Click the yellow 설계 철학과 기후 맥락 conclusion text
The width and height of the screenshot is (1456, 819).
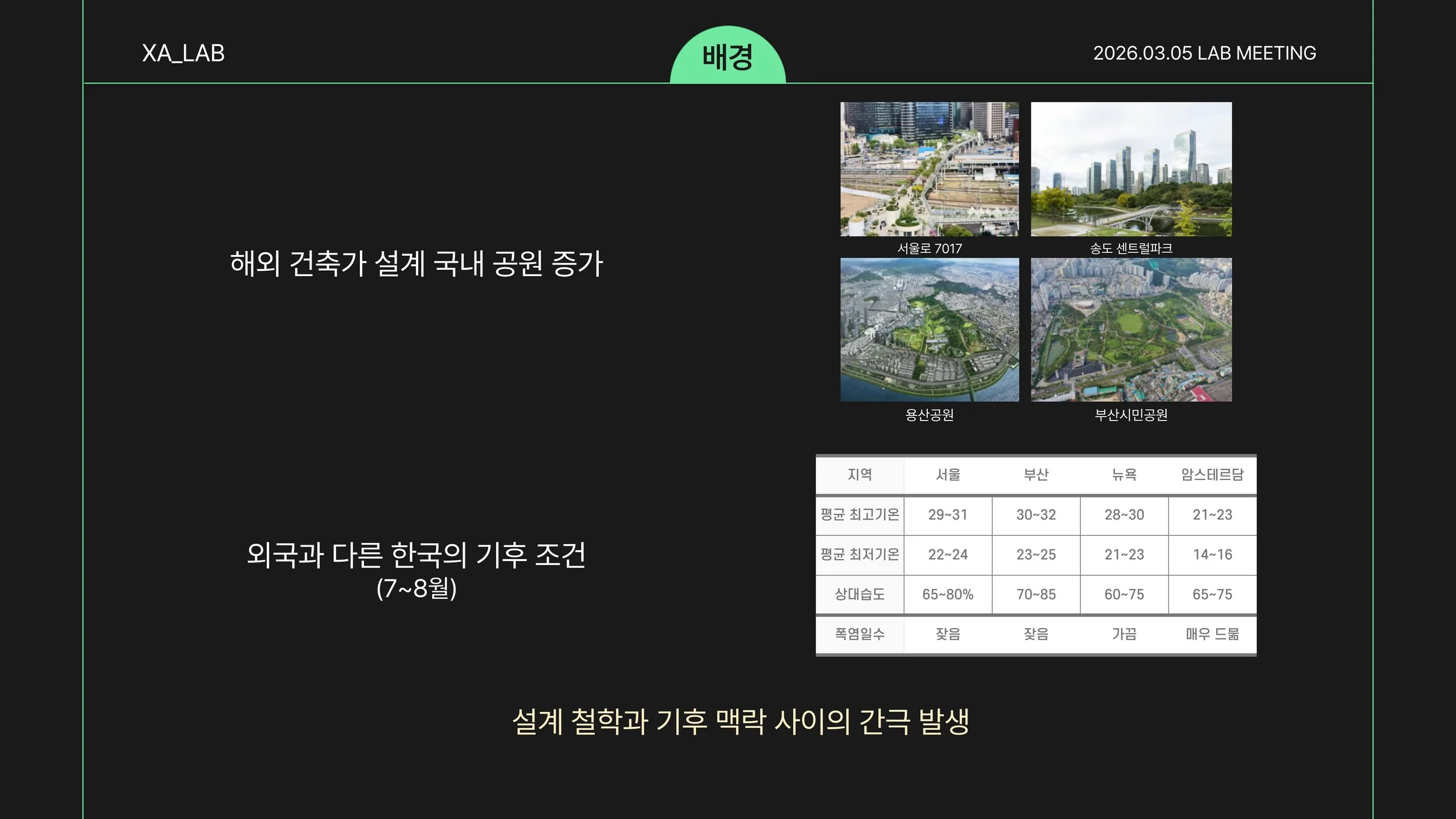[741, 722]
